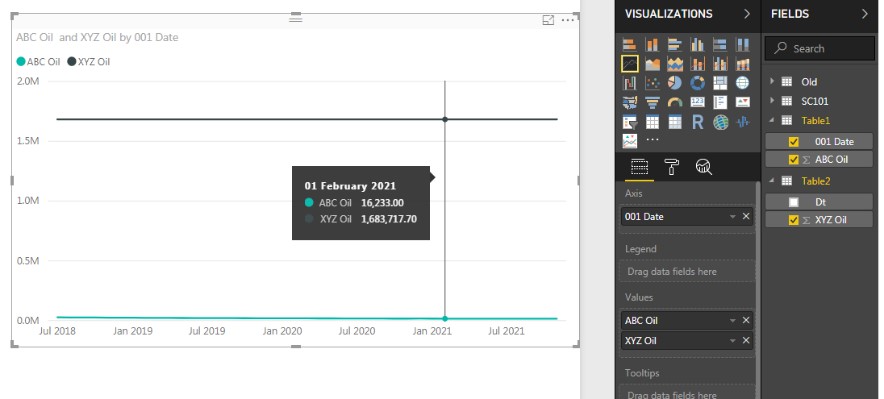This screenshot has height=399, width=884.
Task: Uncheck the XYZ Oil field checkbox
Action: coord(794,220)
